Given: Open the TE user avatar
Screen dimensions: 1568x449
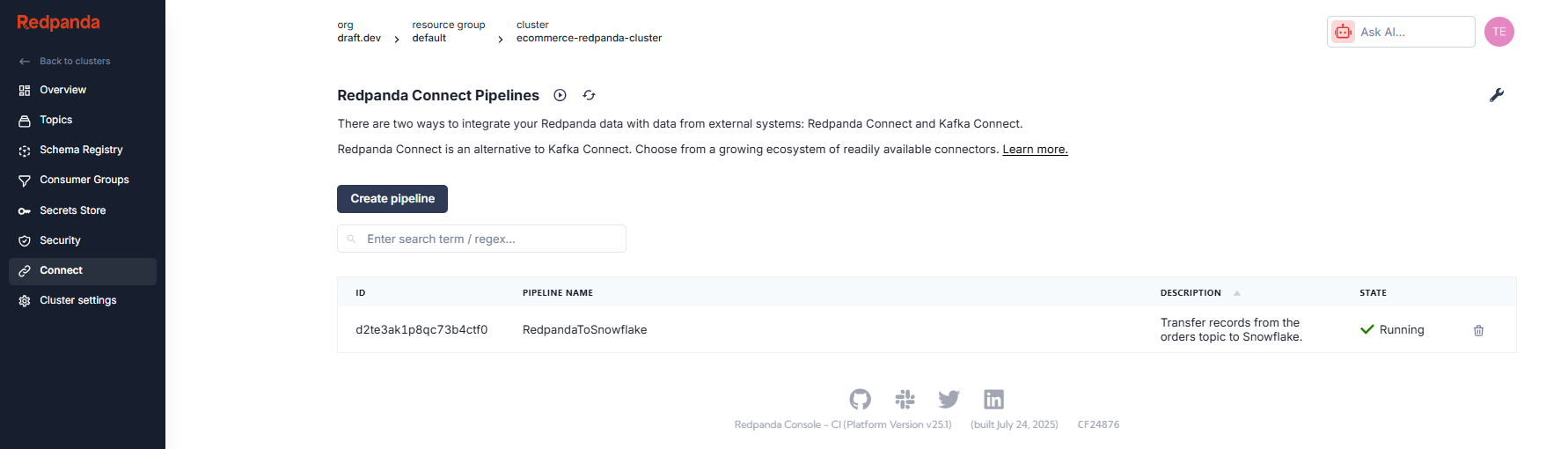Looking at the screenshot, I should pyautogui.click(x=1499, y=32).
